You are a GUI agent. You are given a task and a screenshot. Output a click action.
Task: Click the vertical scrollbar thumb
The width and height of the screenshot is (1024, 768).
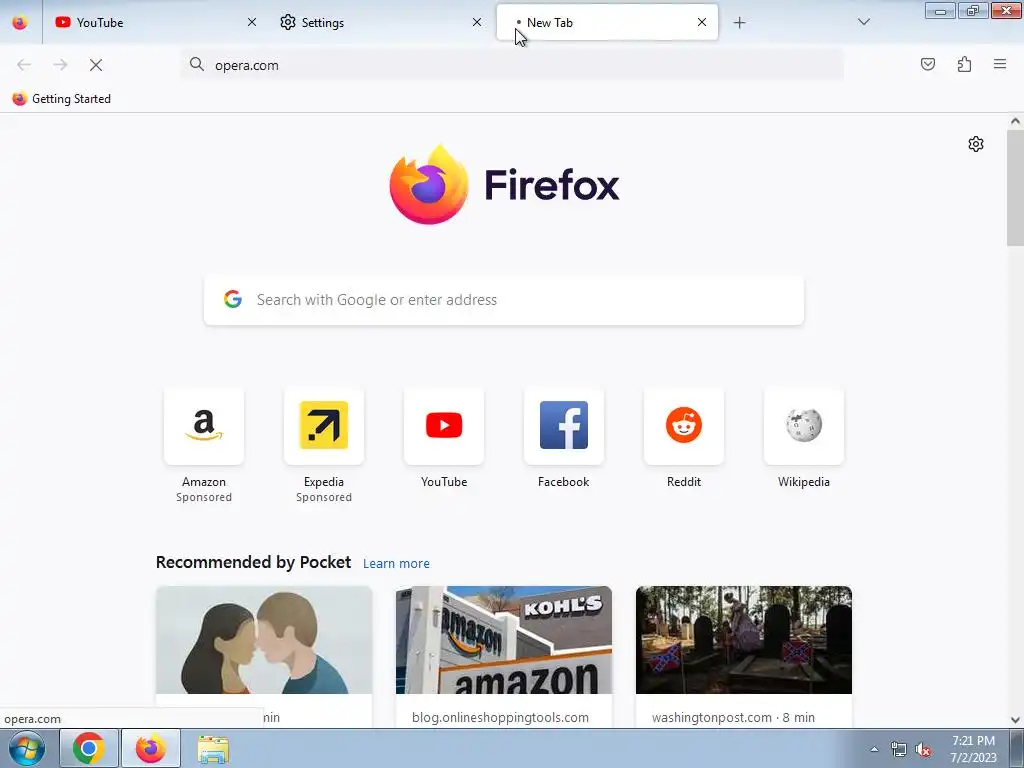point(1015,187)
